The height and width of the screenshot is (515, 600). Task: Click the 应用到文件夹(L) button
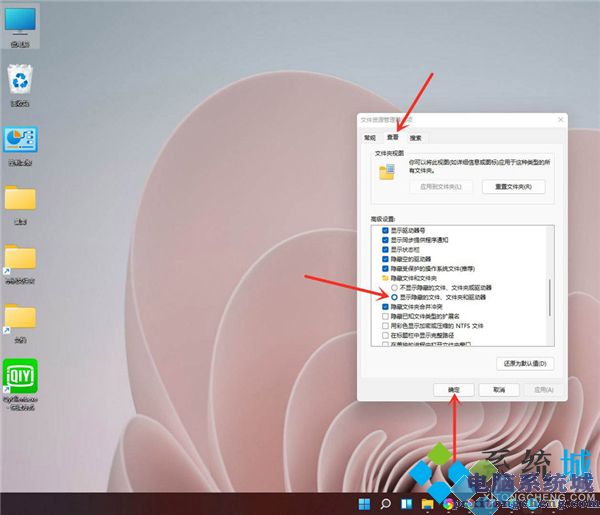point(441,187)
